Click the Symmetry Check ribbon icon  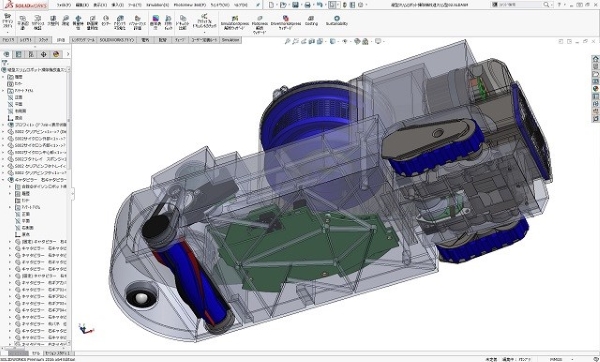point(168,22)
